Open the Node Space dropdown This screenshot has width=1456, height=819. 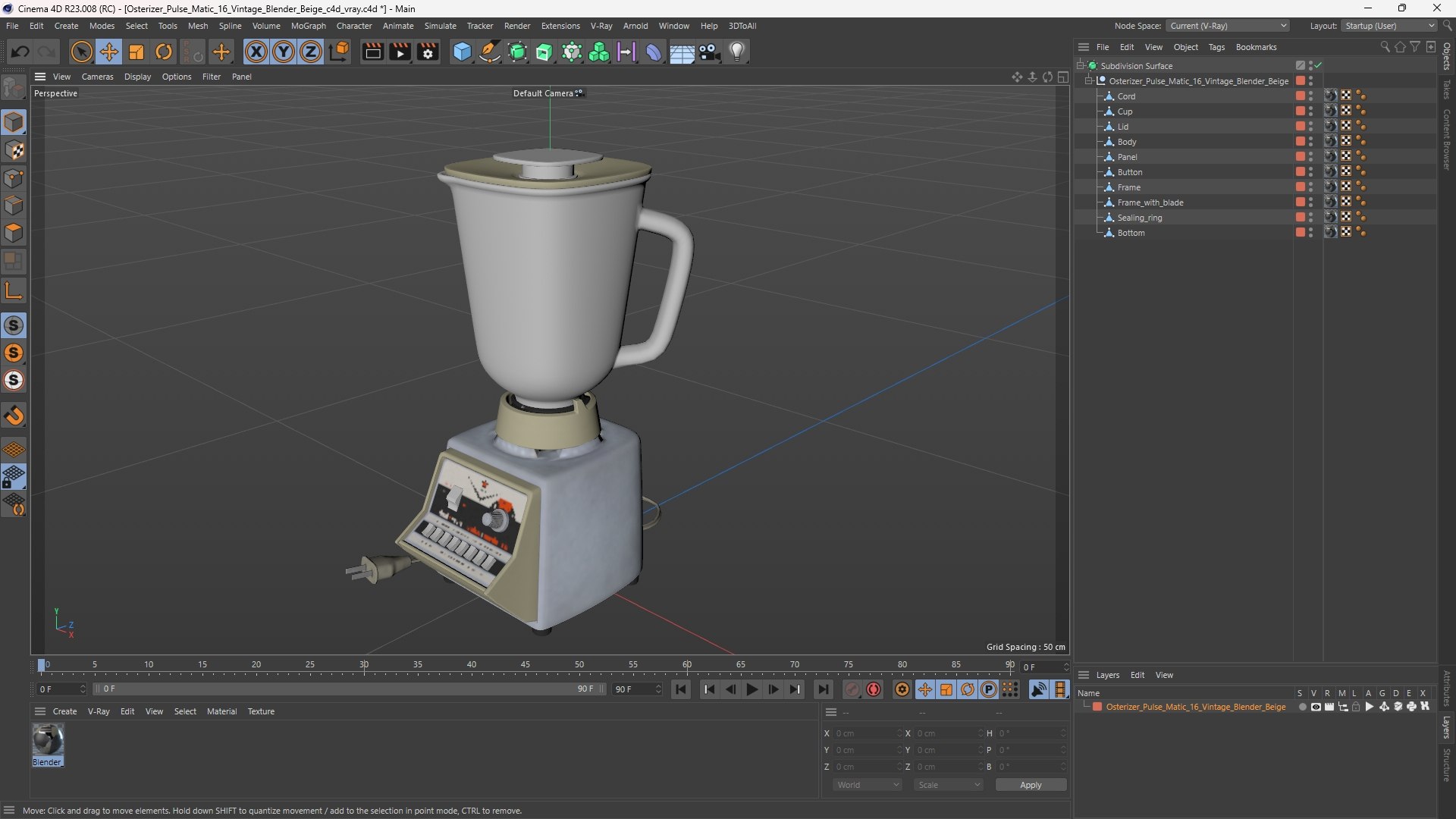point(1227,26)
